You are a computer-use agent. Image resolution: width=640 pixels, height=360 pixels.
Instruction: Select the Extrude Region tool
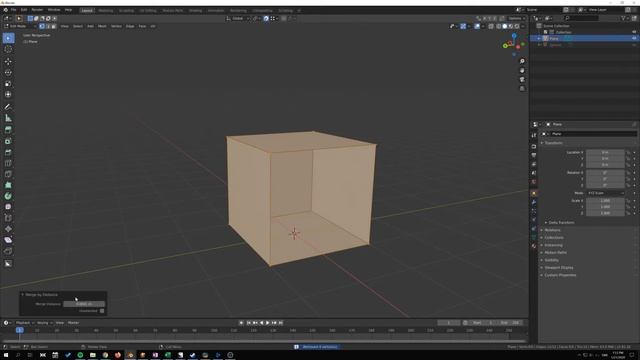(x=8, y=130)
